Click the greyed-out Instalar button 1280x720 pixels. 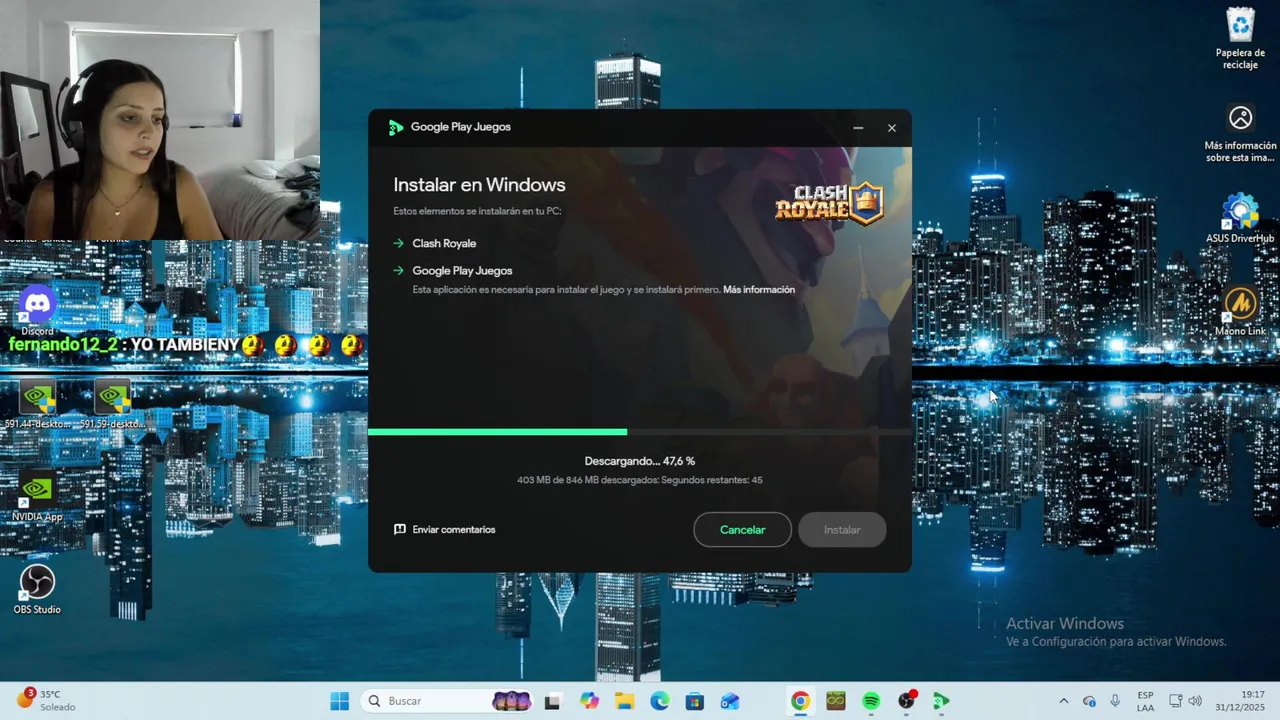point(842,530)
